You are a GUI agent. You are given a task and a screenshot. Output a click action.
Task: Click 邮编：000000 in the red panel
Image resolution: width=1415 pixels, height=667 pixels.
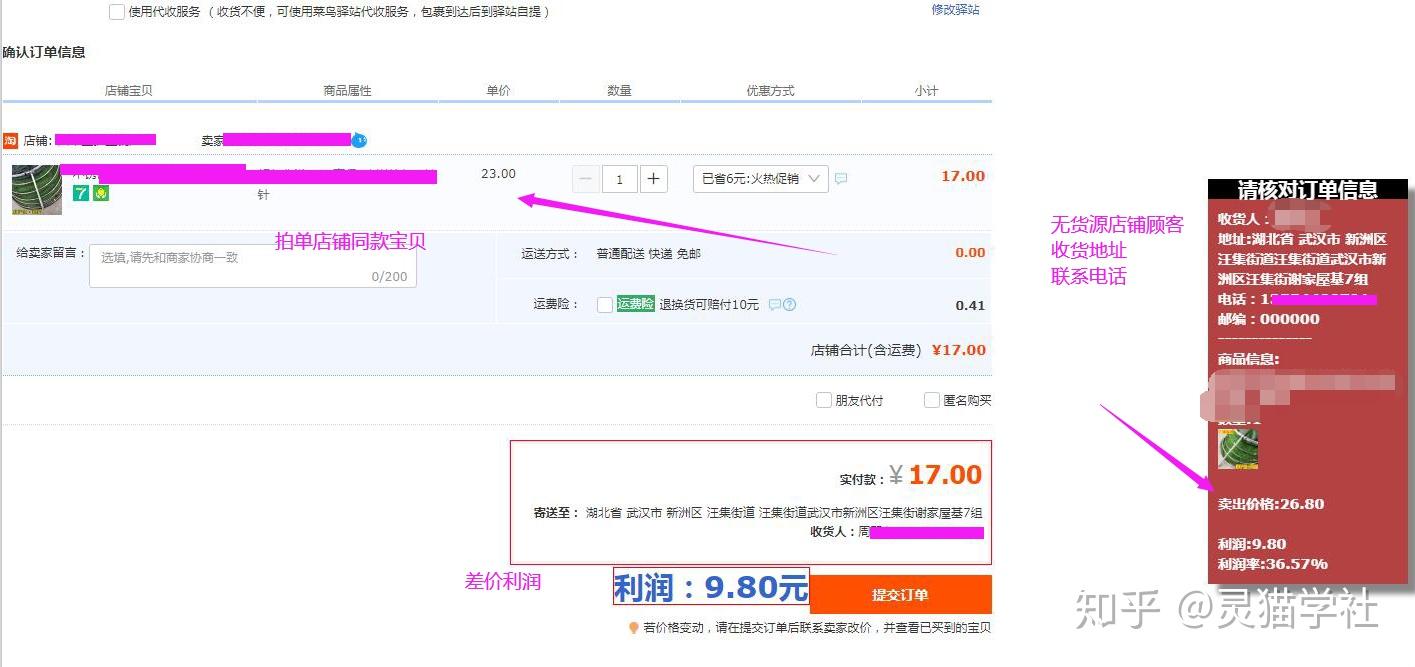1268,319
